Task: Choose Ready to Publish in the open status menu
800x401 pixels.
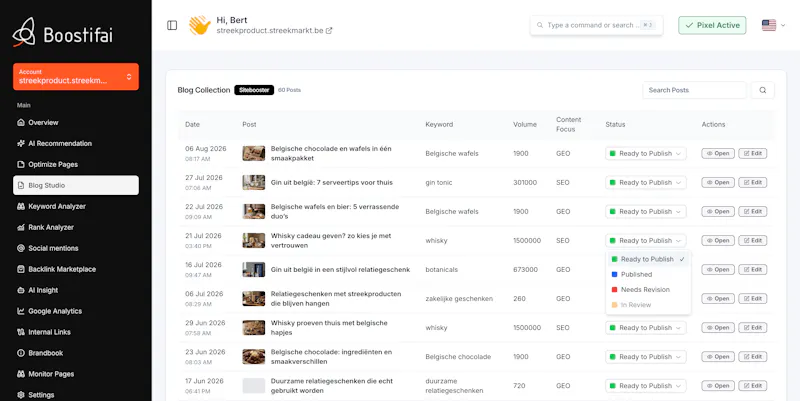Action: pyautogui.click(x=648, y=259)
